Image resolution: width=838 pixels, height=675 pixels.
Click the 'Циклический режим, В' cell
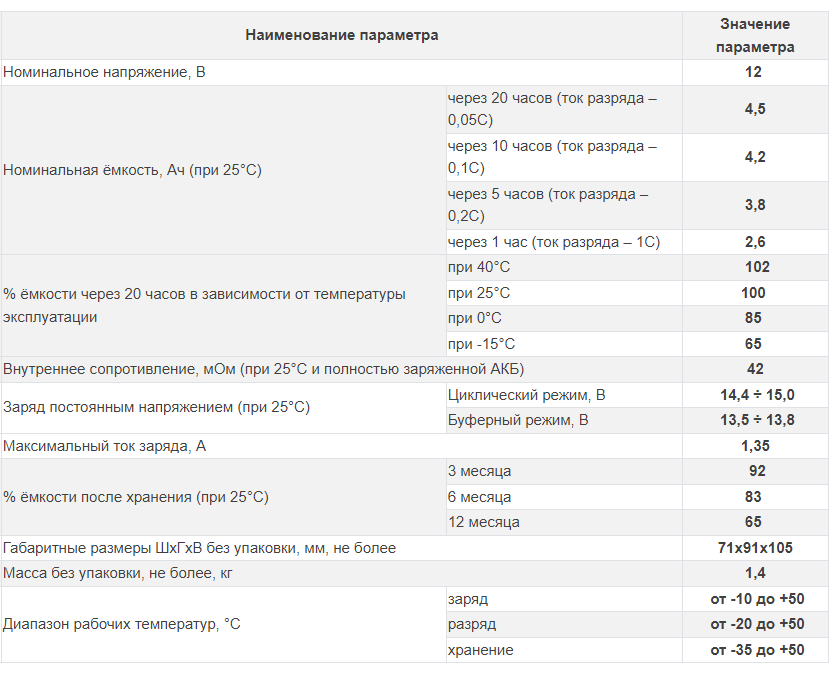(x=526, y=395)
